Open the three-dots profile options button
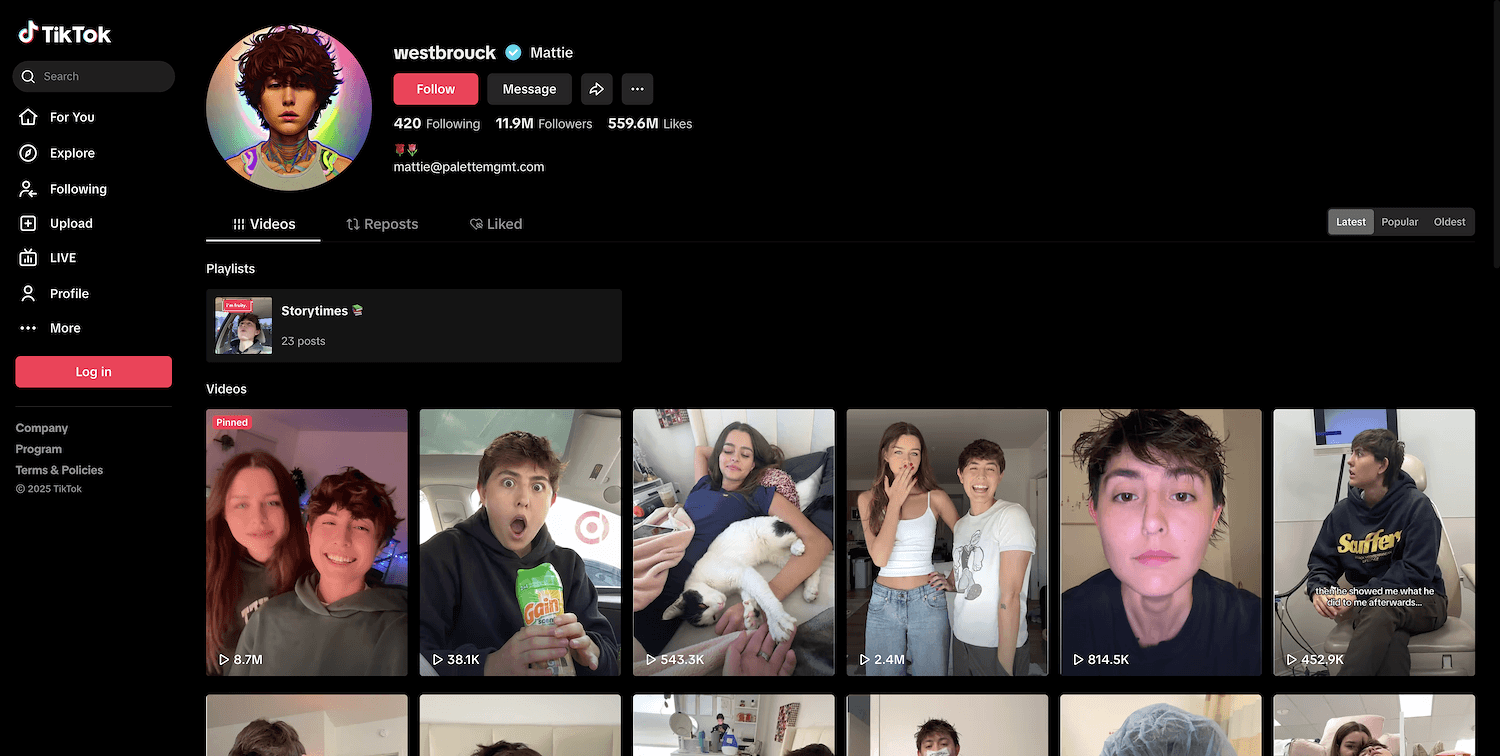This screenshot has height=756, width=1500. click(x=637, y=89)
